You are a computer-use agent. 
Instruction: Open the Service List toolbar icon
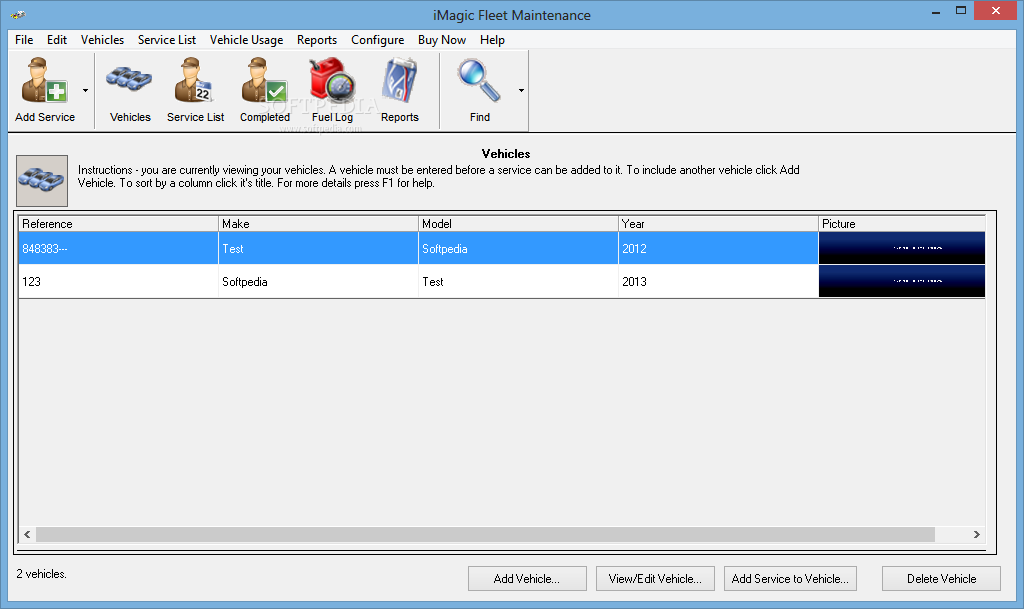click(x=195, y=80)
